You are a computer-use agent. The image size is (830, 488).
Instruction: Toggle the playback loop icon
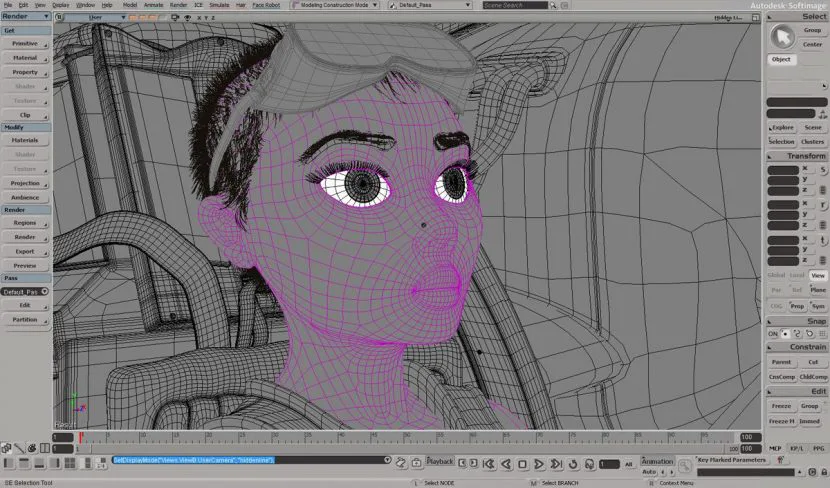[573, 464]
